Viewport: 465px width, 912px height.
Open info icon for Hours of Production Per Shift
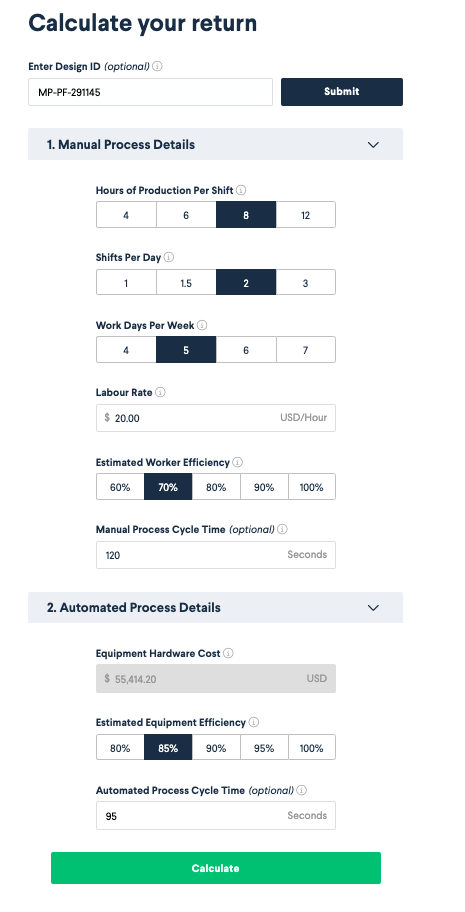[x=242, y=190]
